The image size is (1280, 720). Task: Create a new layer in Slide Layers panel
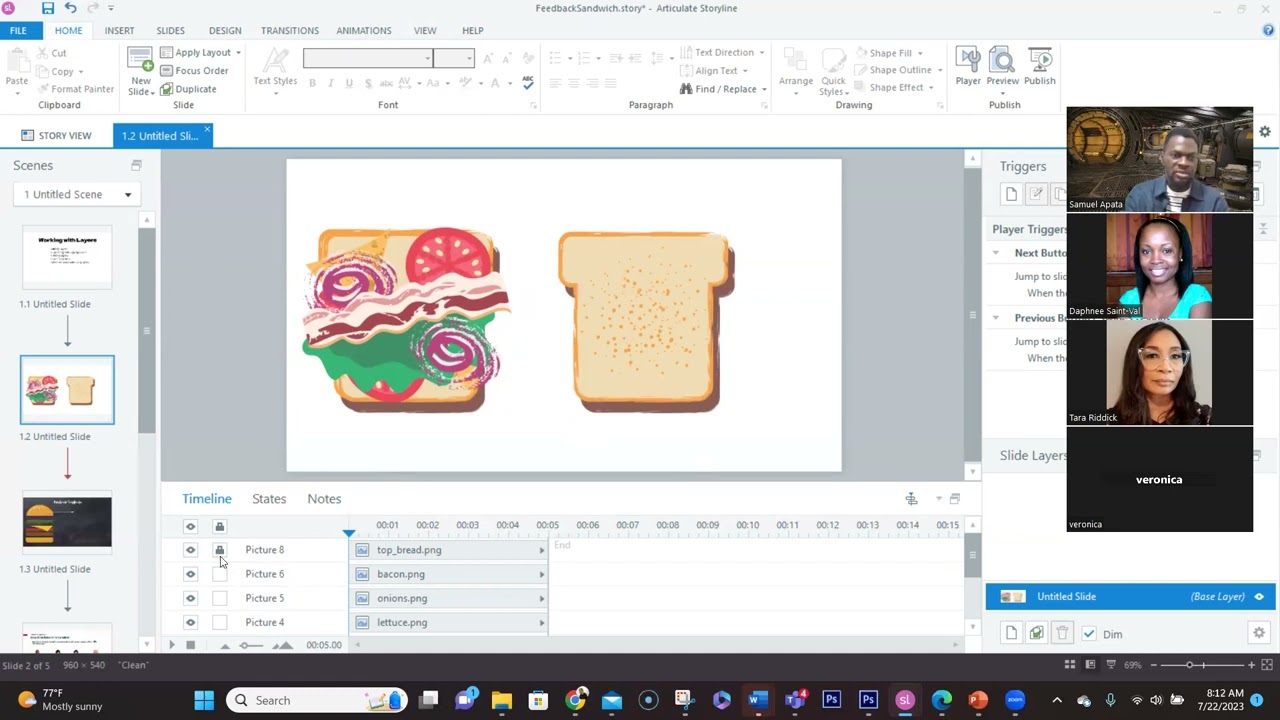tap(1011, 633)
